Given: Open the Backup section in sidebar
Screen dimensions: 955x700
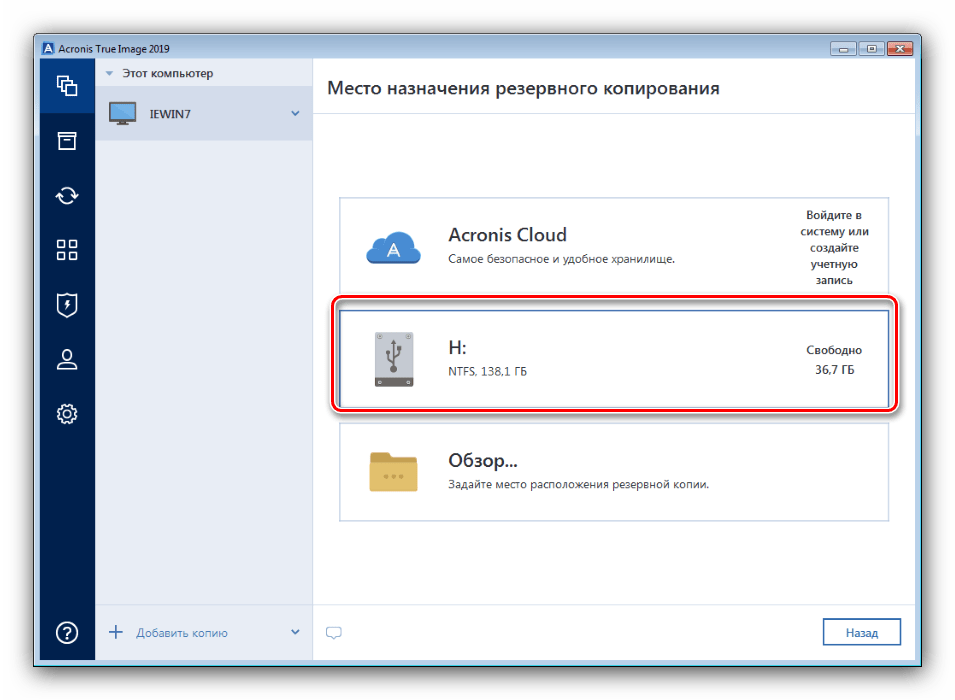Looking at the screenshot, I should 67,86.
